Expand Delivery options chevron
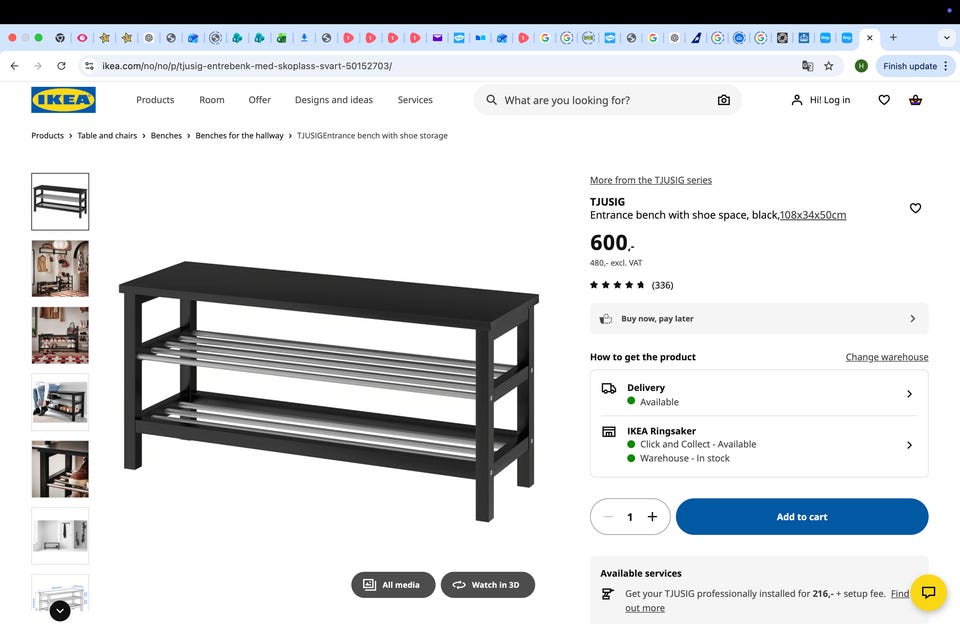Image resolution: width=960 pixels, height=624 pixels. pos(909,394)
